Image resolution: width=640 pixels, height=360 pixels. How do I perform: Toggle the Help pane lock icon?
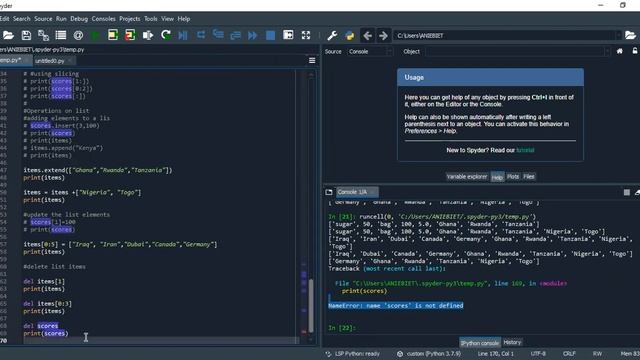(635, 51)
